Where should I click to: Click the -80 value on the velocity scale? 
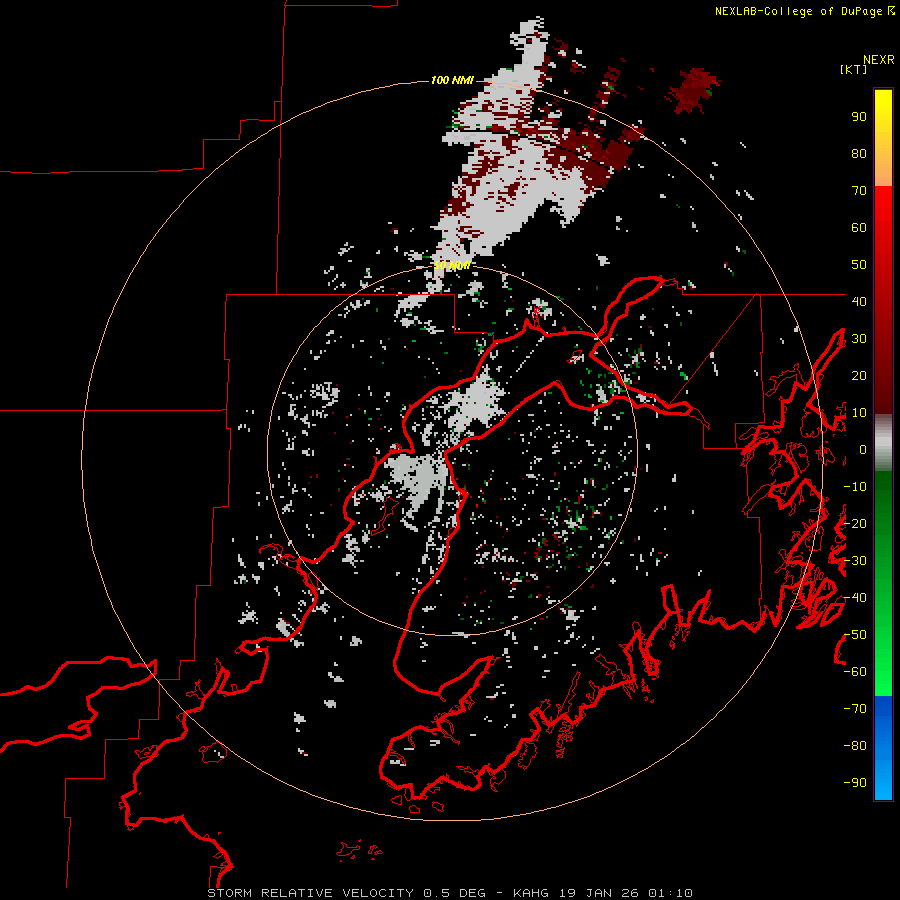coord(855,746)
